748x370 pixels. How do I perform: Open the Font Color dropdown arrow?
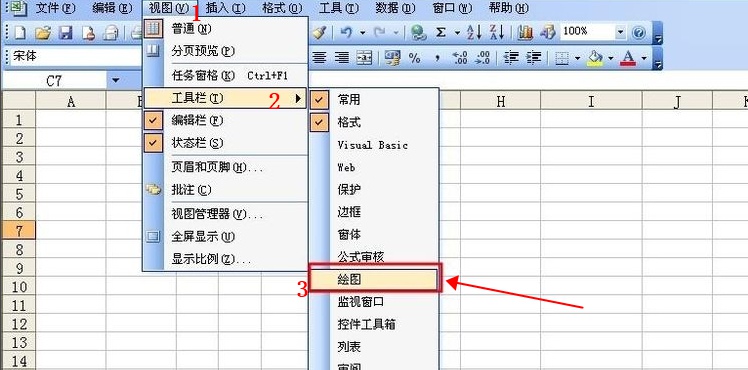pyautogui.click(x=644, y=58)
